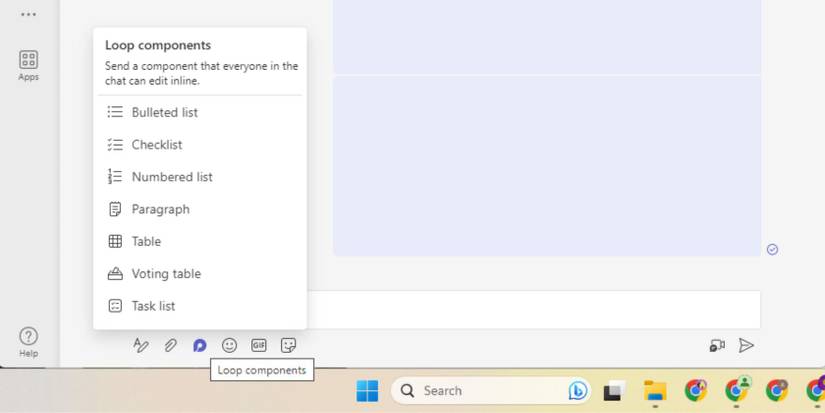Viewport: 825px width, 413px height.
Task: Open File Explorer from taskbar
Action: coord(655,391)
